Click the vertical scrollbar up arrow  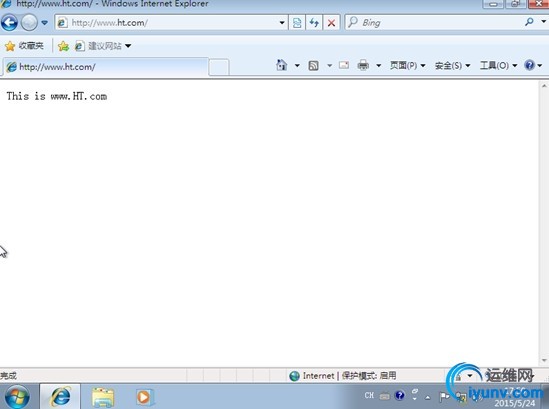pyautogui.click(x=544, y=85)
